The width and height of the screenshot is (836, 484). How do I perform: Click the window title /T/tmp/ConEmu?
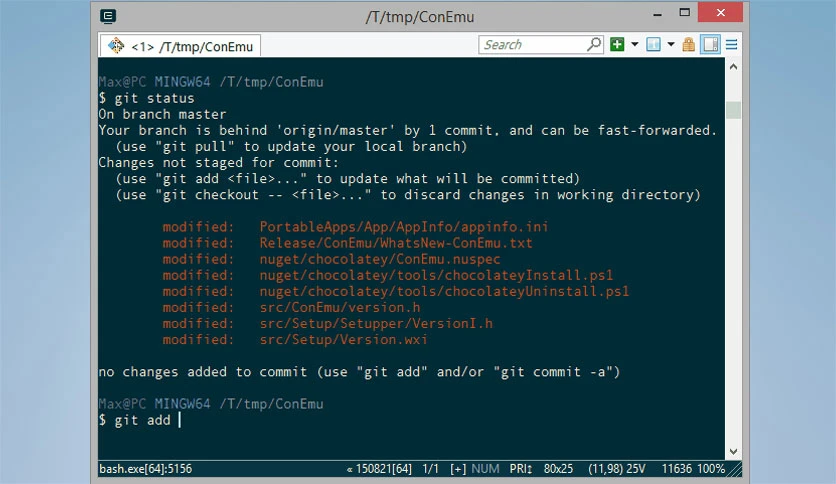pyautogui.click(x=420, y=17)
